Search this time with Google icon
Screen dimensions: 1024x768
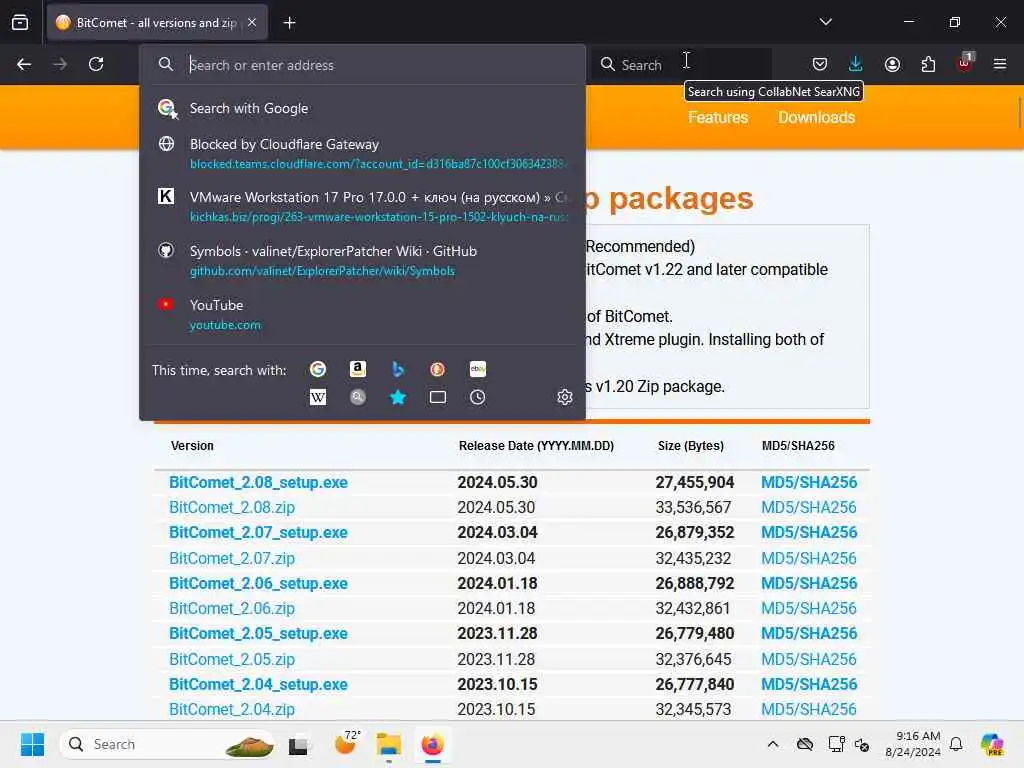pyautogui.click(x=318, y=369)
